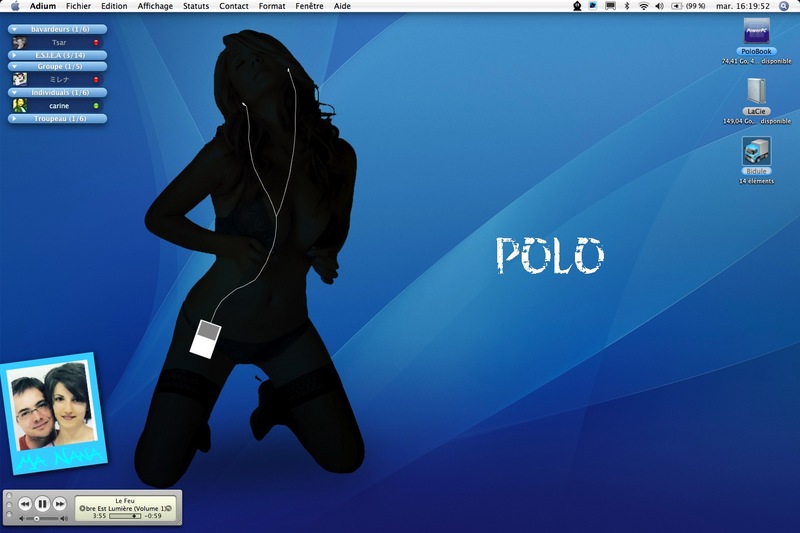The height and width of the screenshot is (533, 800).
Task: Open the Statuts menu
Action: [196, 6]
